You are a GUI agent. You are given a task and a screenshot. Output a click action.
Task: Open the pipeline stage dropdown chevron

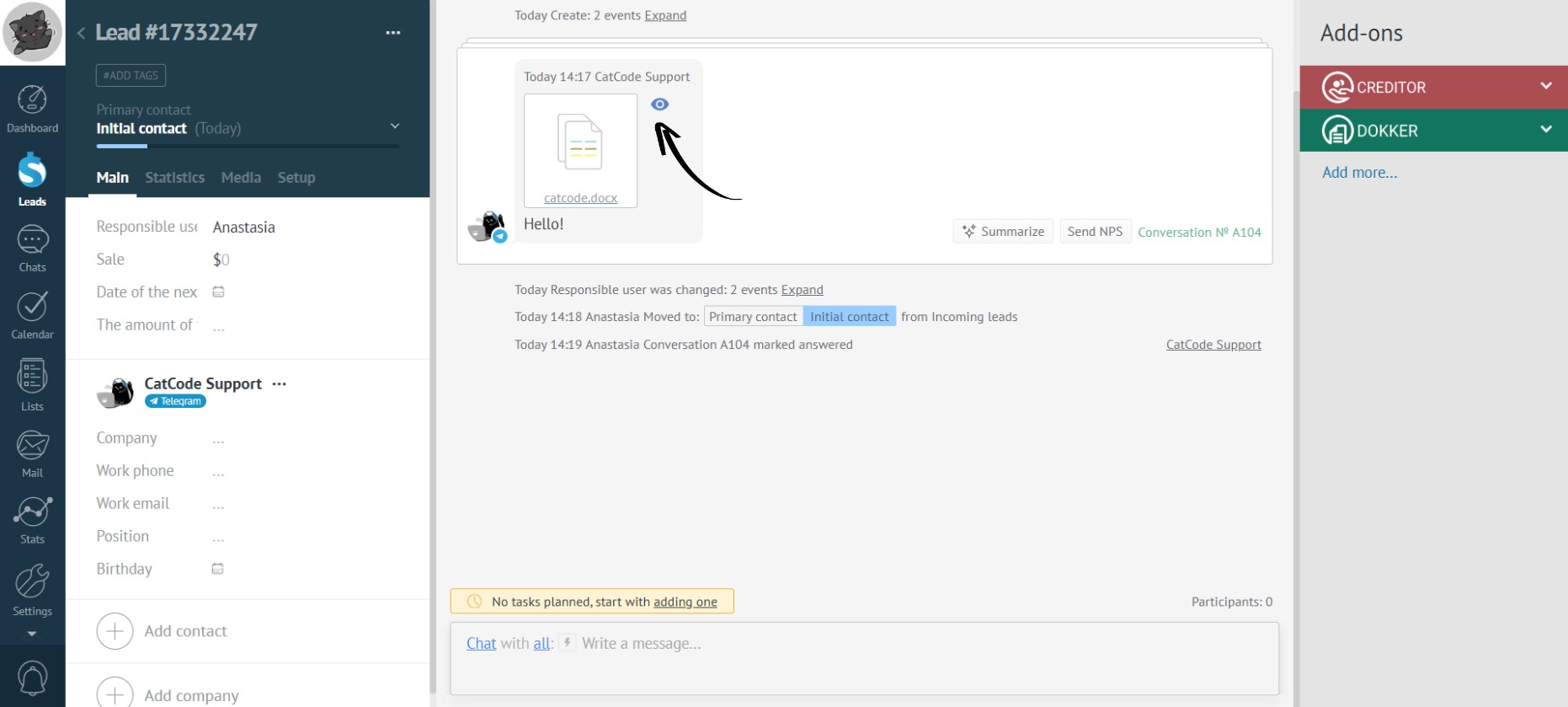click(394, 126)
